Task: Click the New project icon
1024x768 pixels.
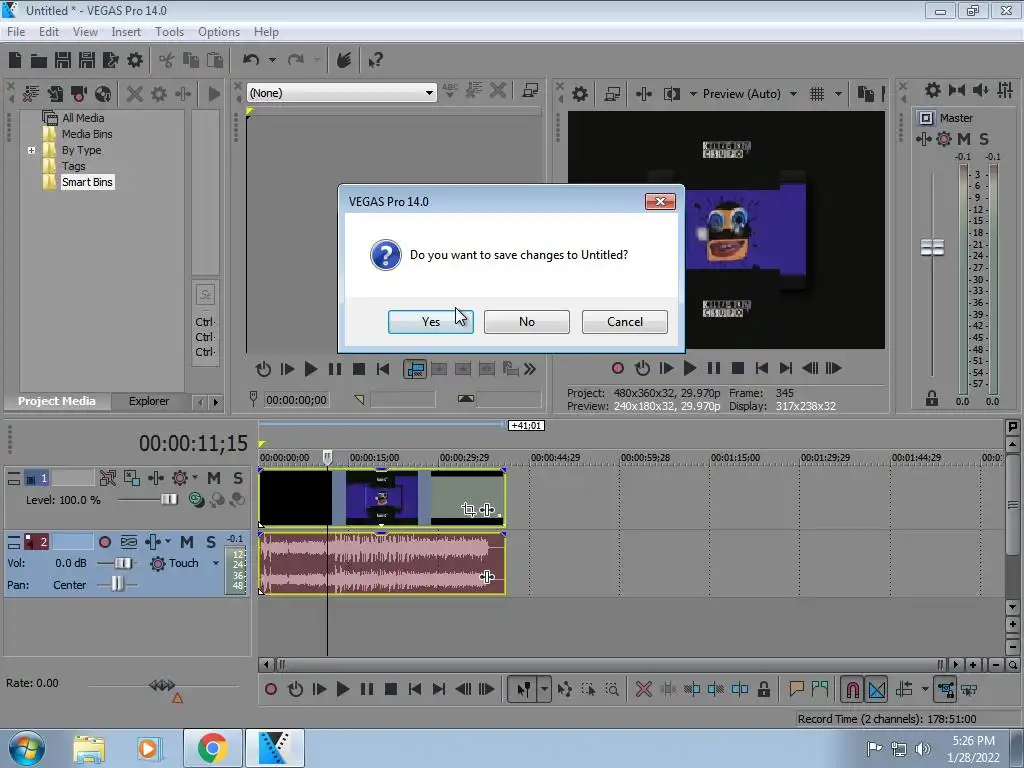Action: click(x=15, y=60)
